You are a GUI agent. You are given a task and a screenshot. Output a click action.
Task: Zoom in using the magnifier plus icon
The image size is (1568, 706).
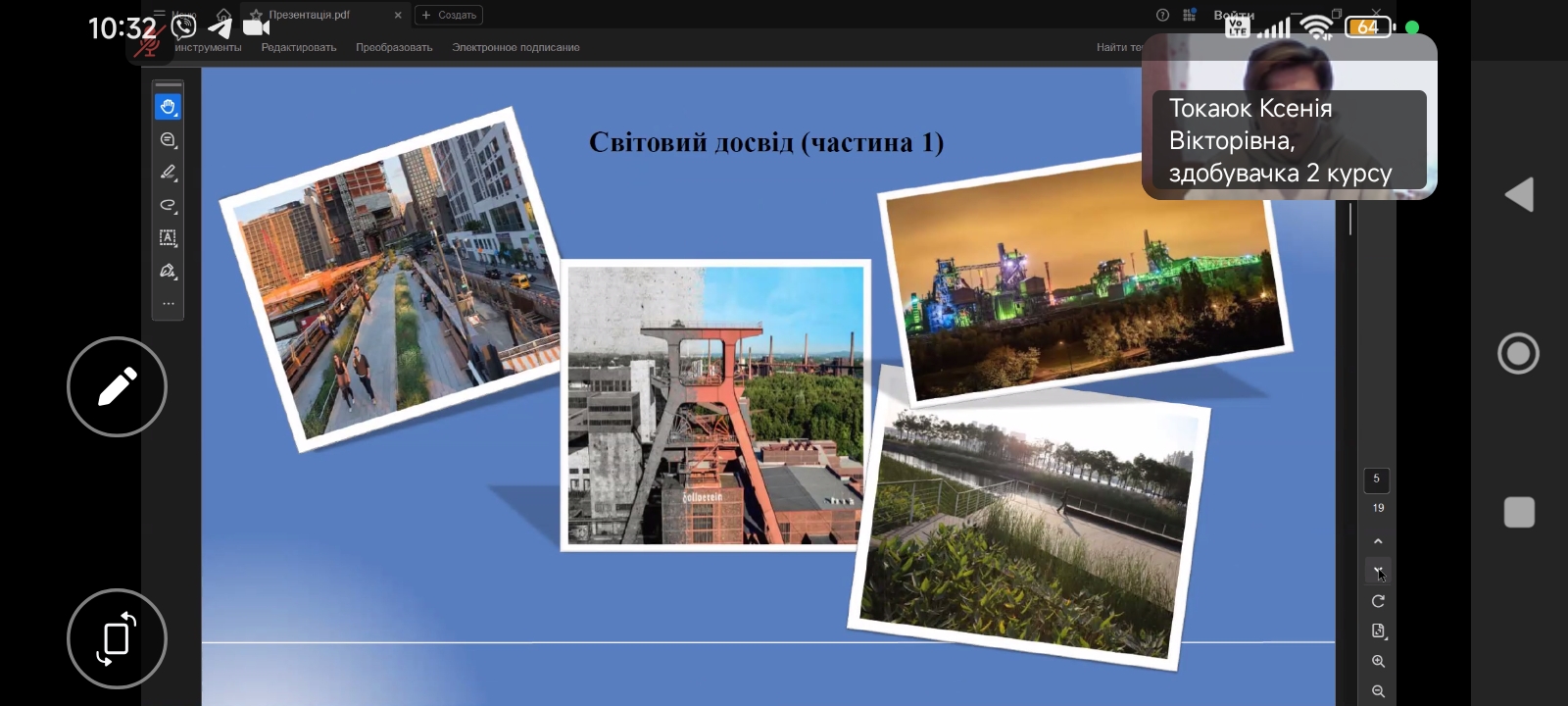(x=1378, y=662)
